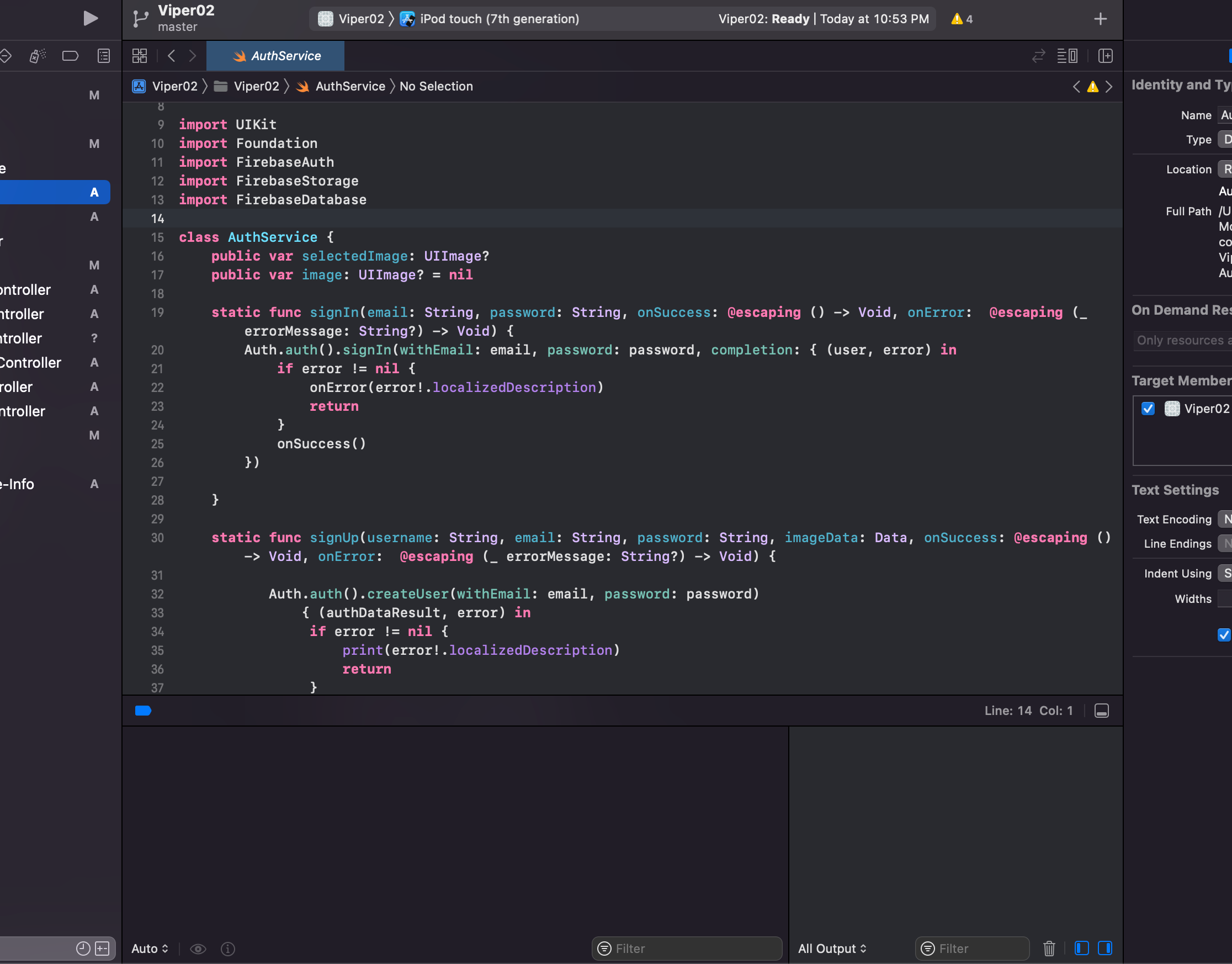
Task: Click the plus library button
Action: [x=1100, y=19]
